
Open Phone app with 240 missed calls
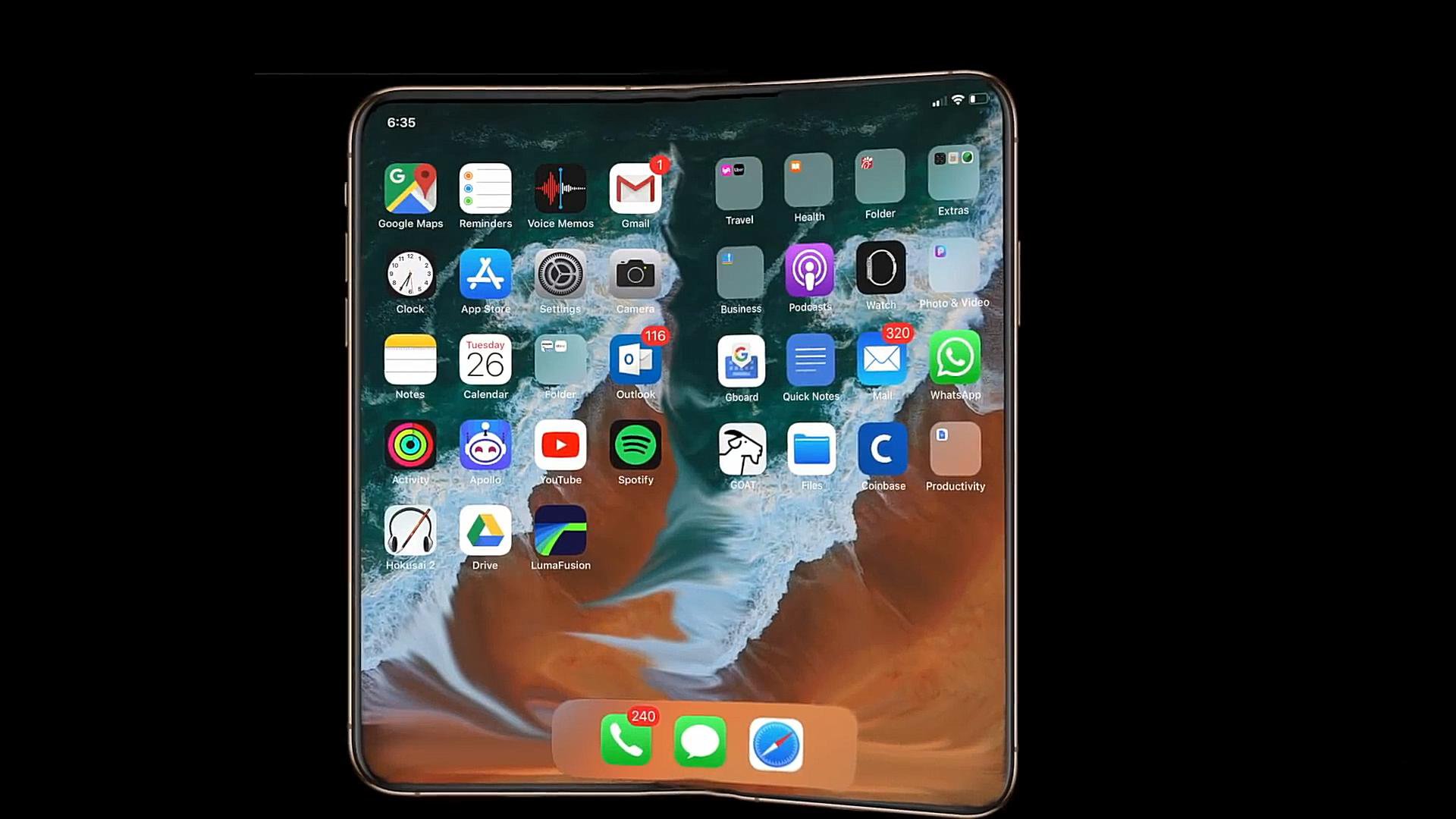[625, 742]
